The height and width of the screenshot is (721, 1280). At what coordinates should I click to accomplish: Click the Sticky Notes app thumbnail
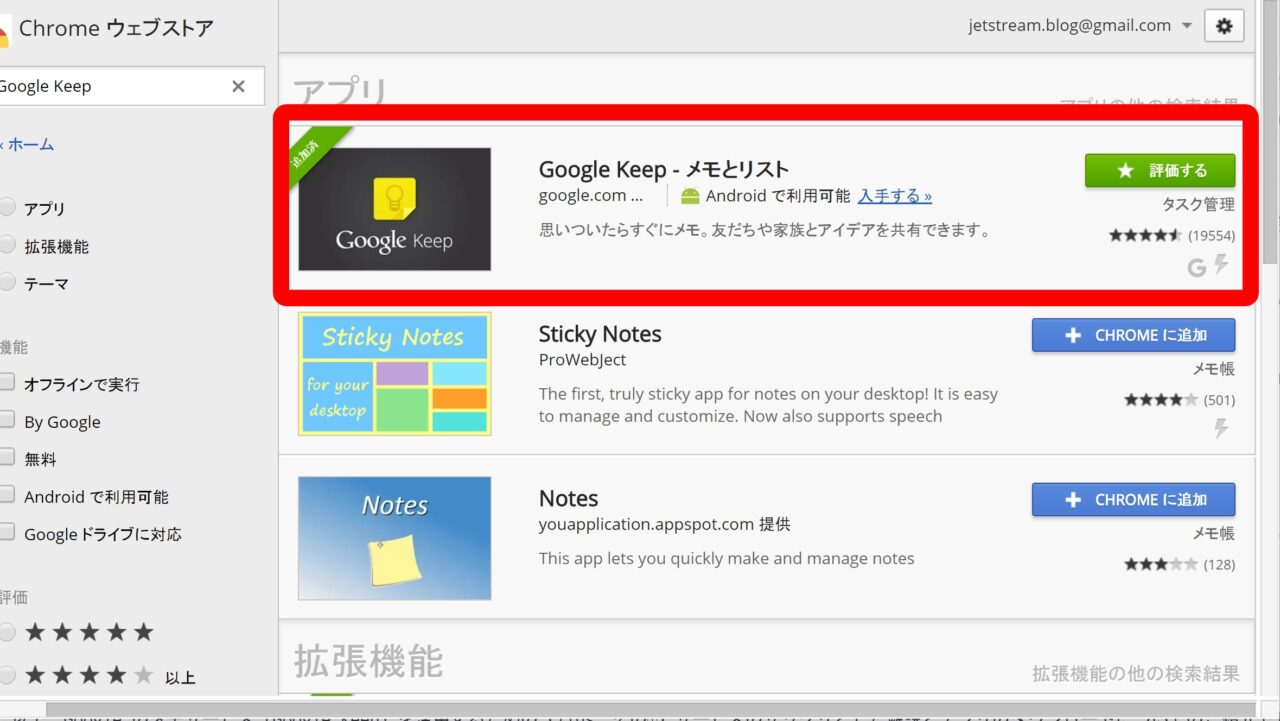(394, 374)
